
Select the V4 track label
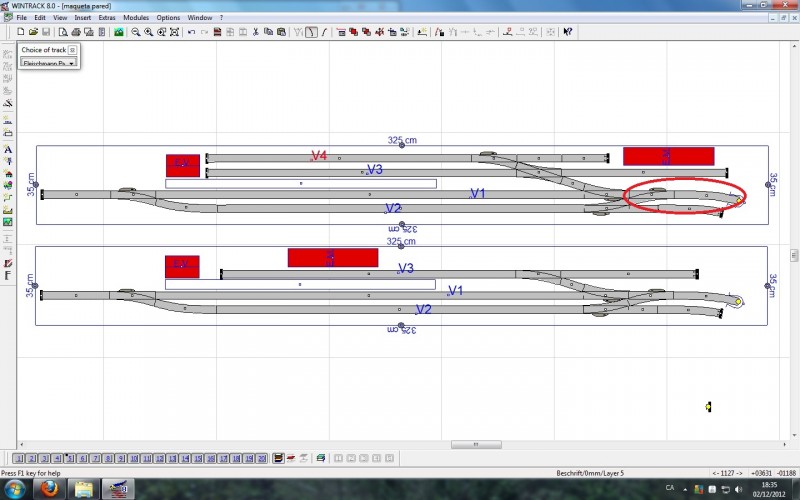coord(319,156)
